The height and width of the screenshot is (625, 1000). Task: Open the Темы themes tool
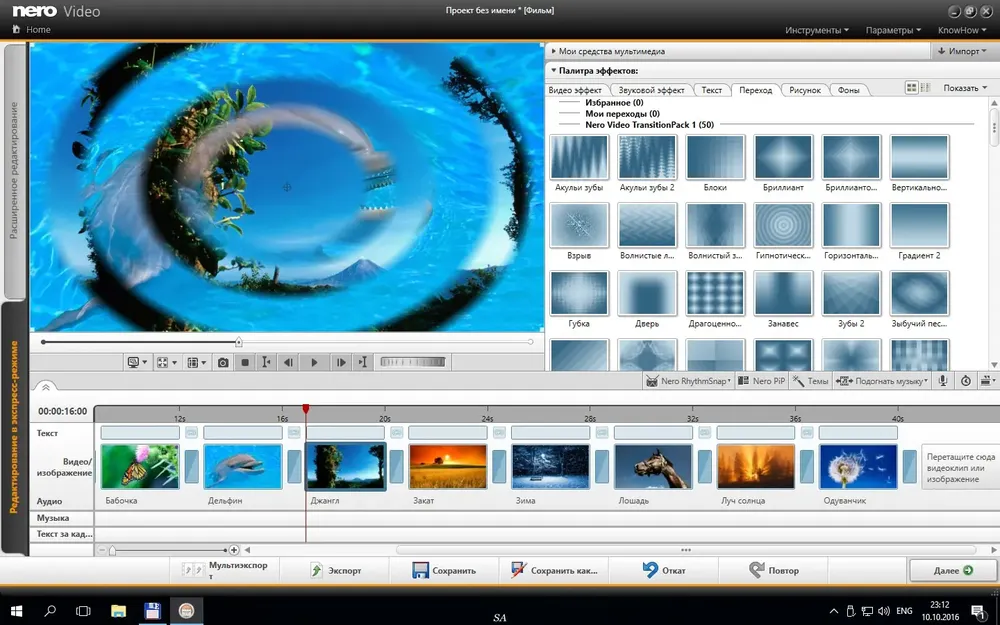coord(810,381)
